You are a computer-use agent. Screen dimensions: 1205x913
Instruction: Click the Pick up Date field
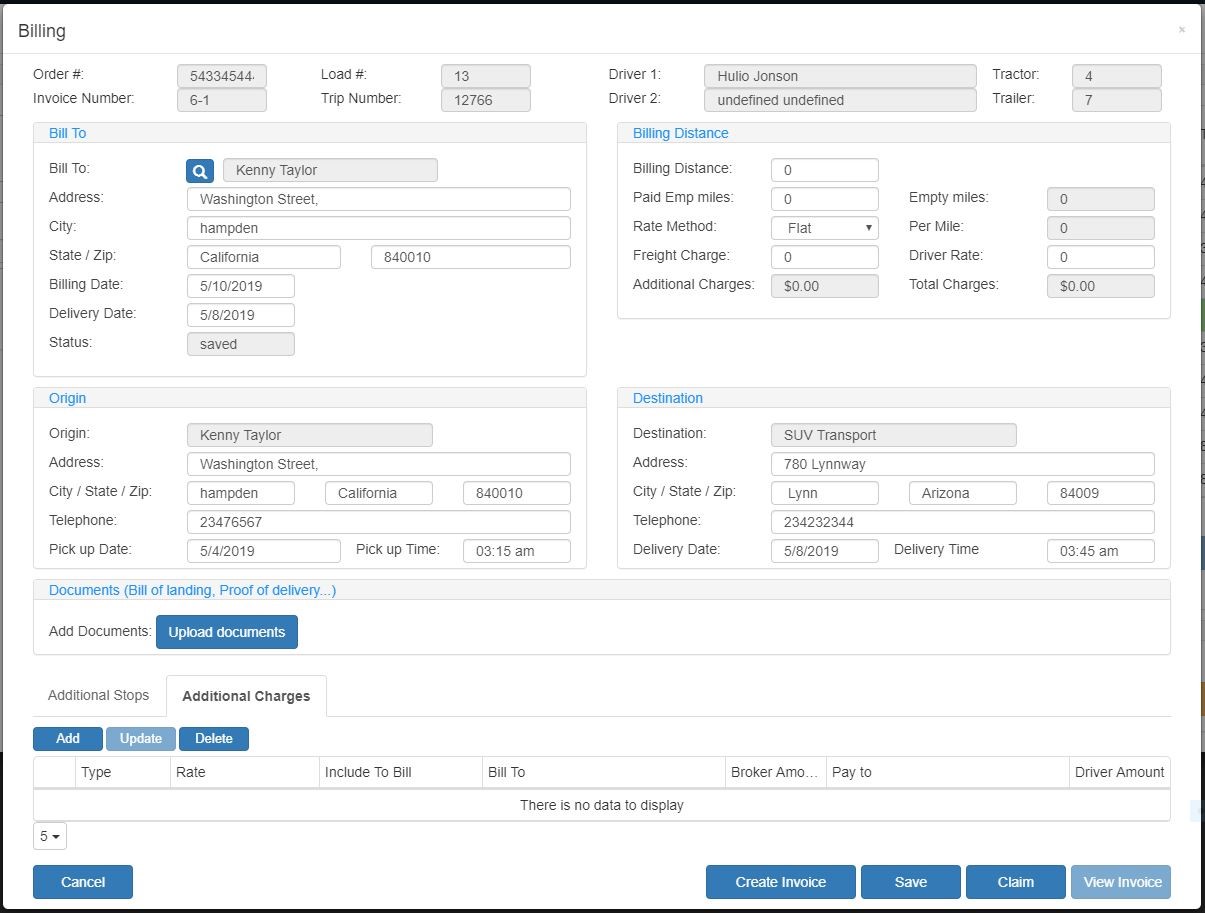click(x=264, y=551)
